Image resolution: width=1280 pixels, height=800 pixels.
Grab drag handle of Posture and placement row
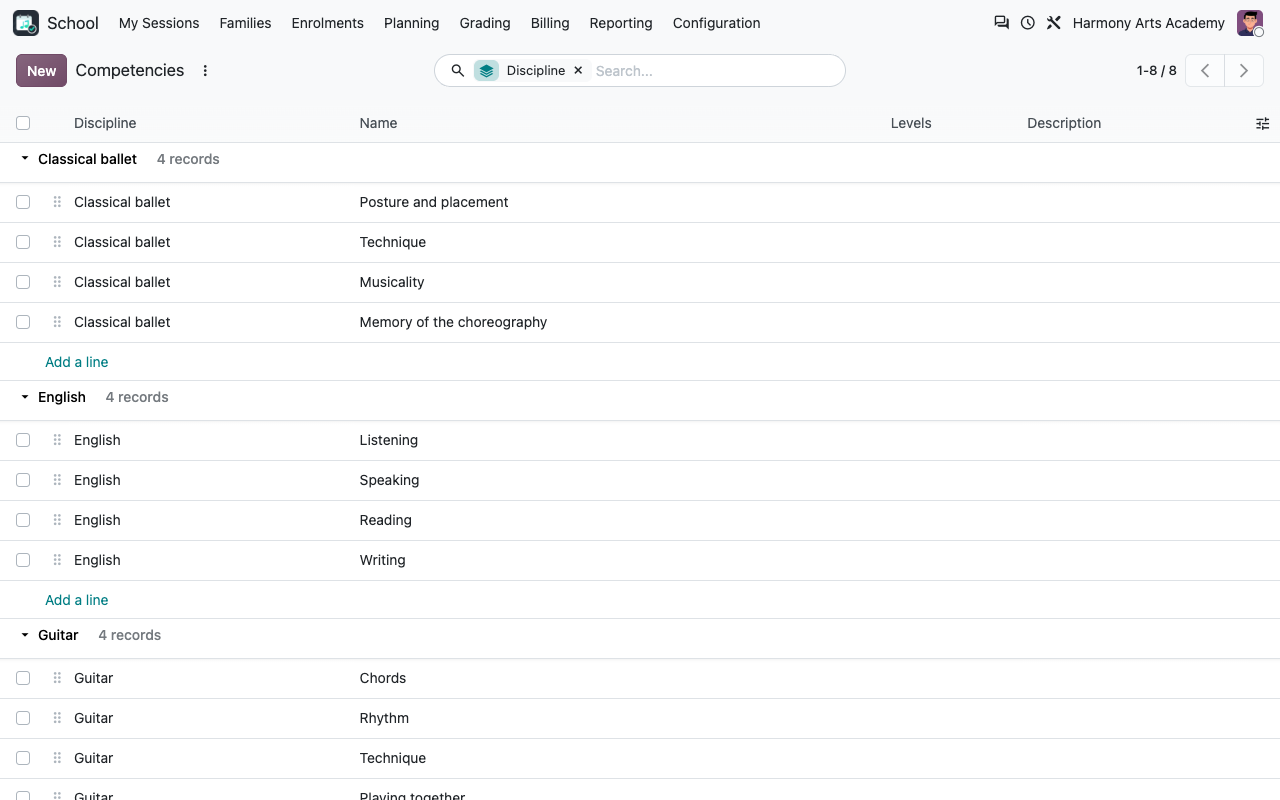pyautogui.click(x=57, y=202)
